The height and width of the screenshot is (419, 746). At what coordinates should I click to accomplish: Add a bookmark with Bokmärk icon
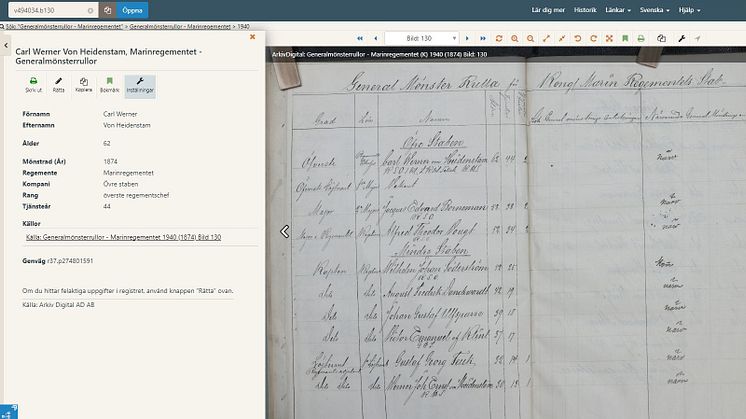pyautogui.click(x=110, y=84)
